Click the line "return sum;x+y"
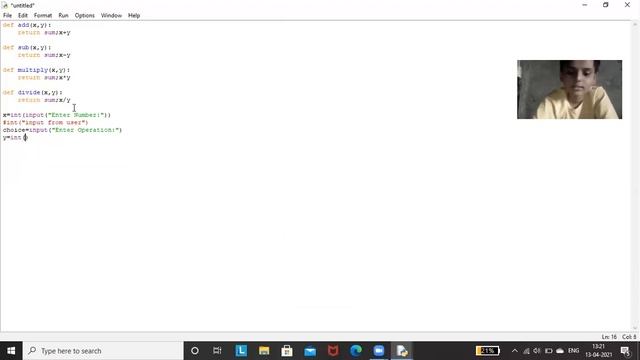This screenshot has width=640, height=360. [44, 32]
